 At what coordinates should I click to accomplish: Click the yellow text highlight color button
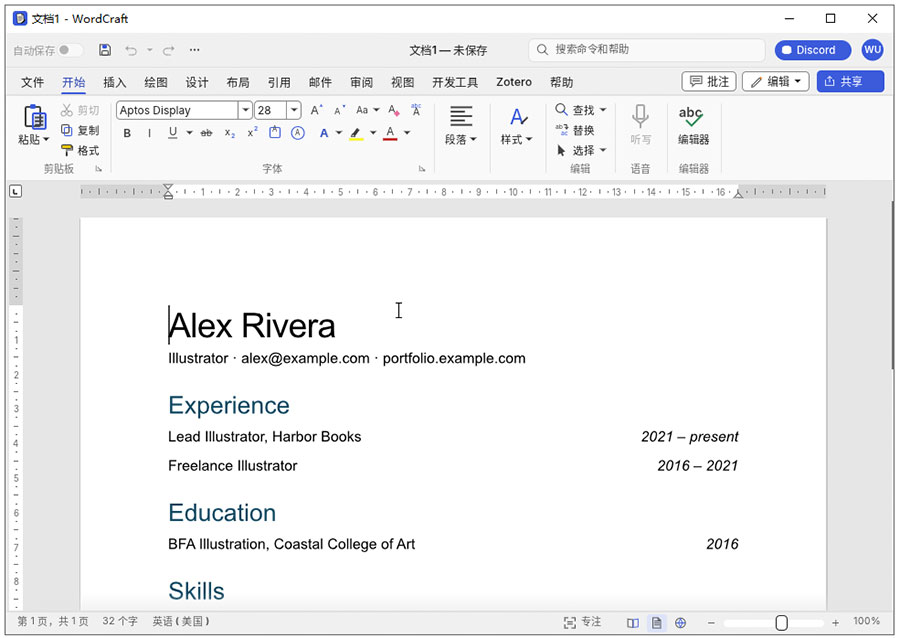(356, 134)
